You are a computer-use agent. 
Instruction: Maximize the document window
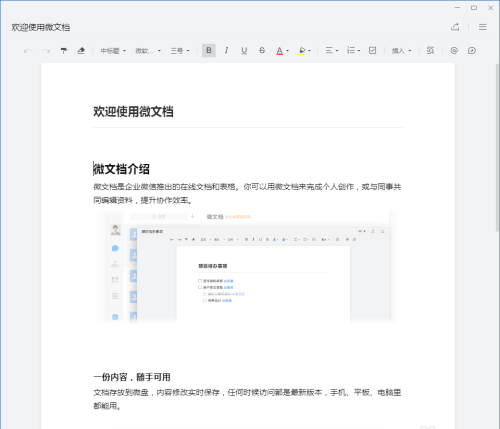474,8
